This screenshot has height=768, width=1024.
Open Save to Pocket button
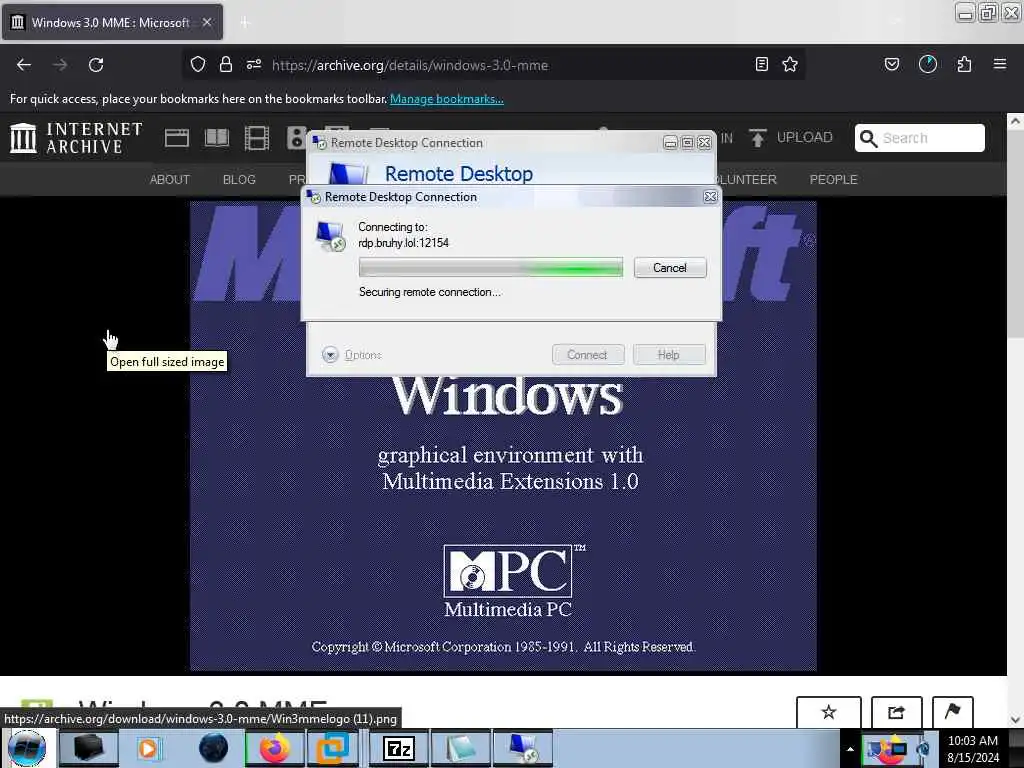[892, 65]
